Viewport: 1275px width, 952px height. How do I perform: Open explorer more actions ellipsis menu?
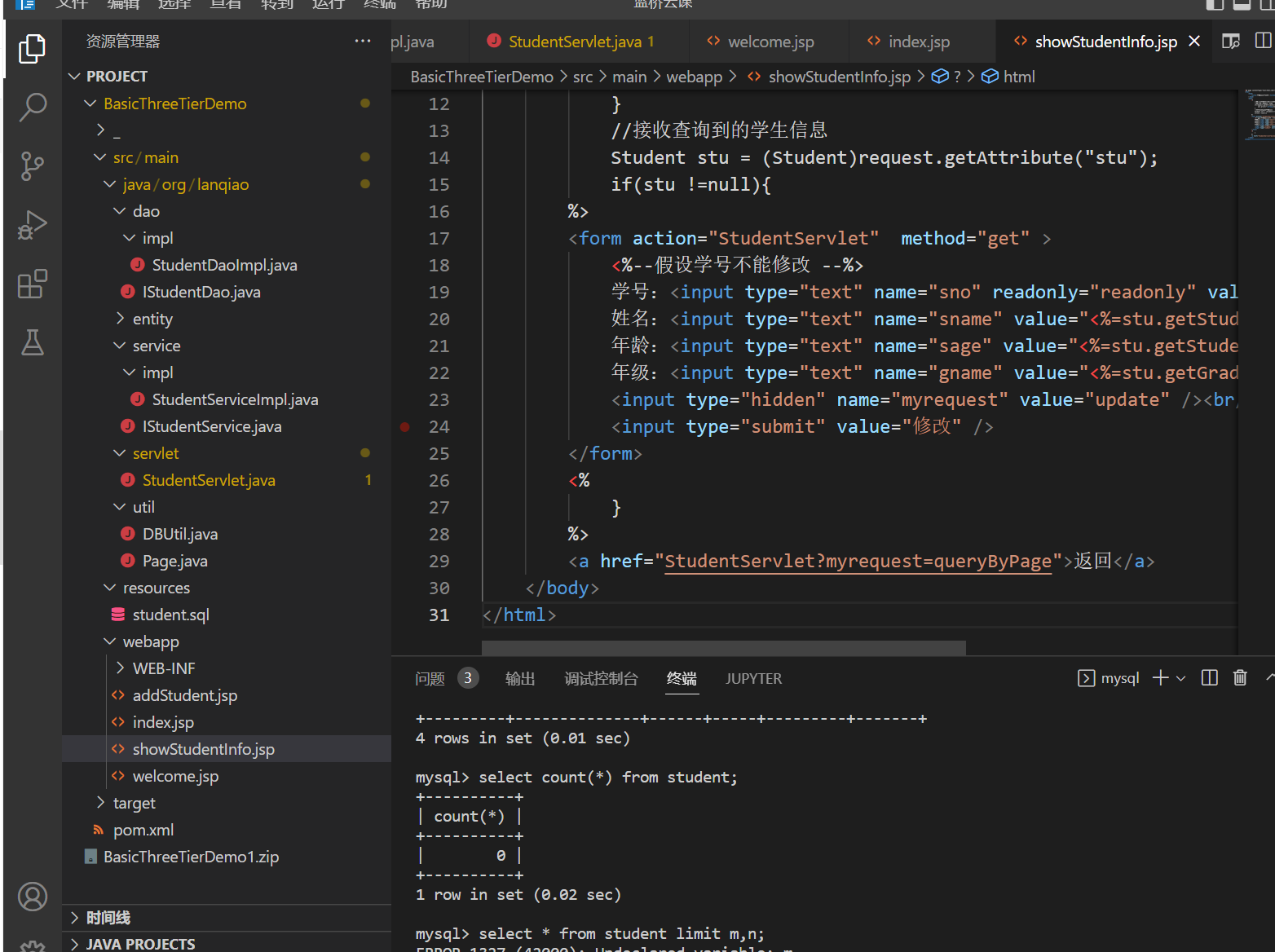[363, 41]
